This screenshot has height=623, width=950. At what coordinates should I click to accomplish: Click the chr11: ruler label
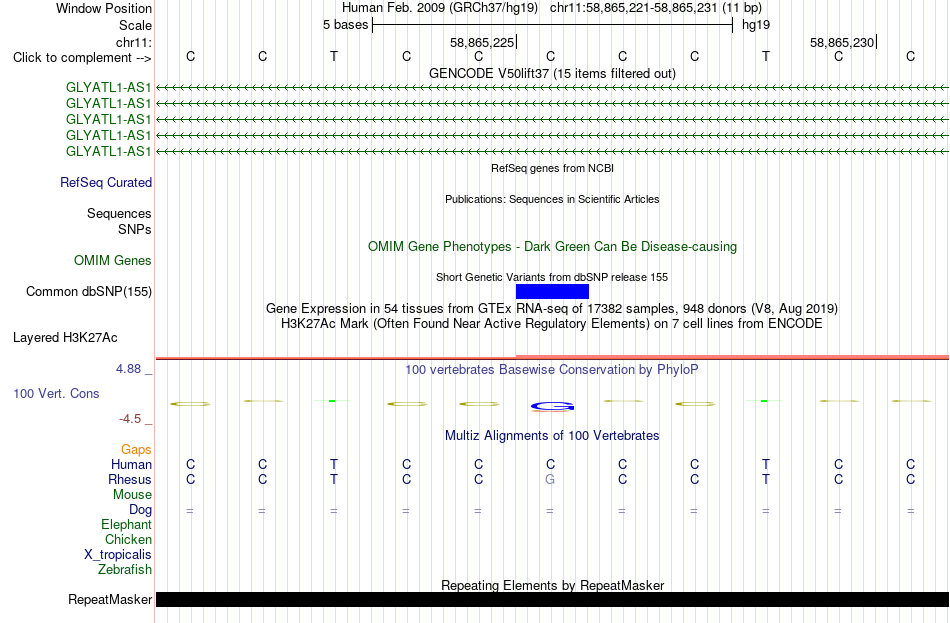click(133, 42)
